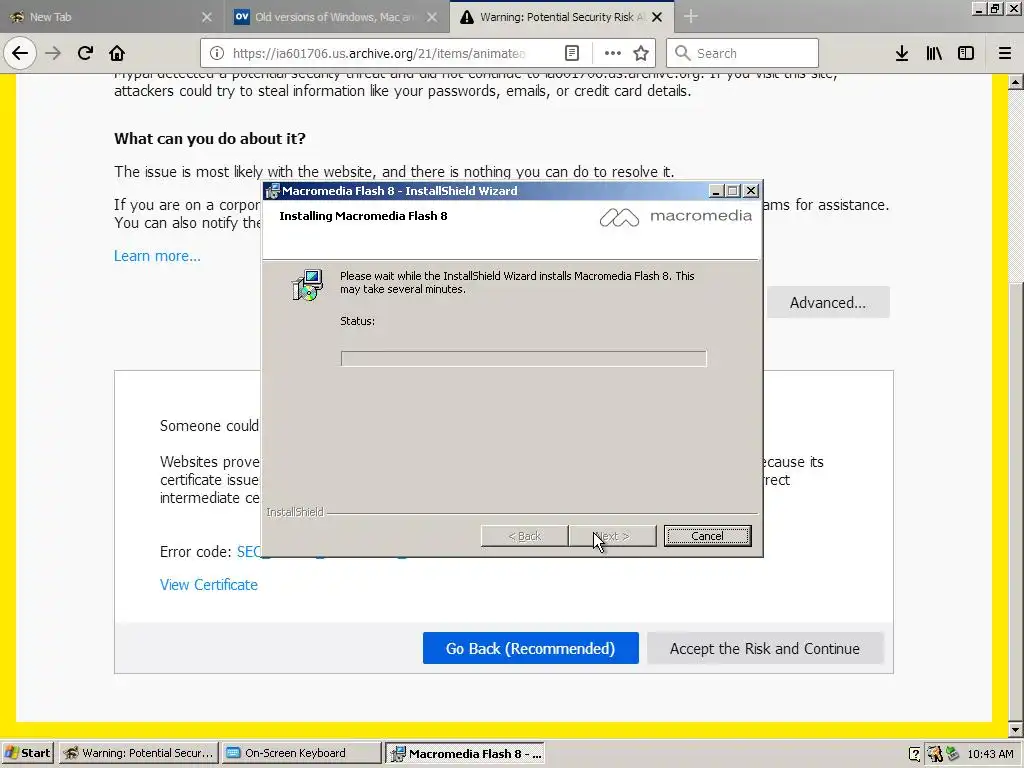Open the View Certificate link

209,584
